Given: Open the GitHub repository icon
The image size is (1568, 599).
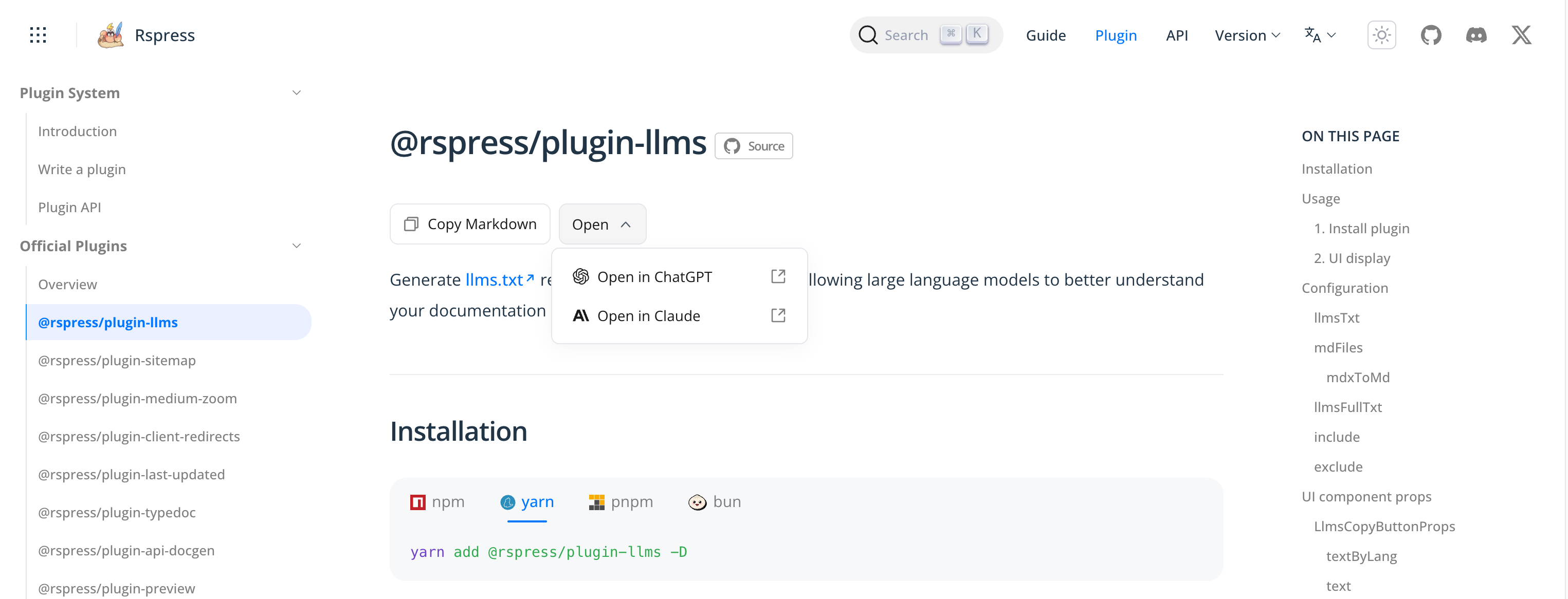Looking at the screenshot, I should [1430, 35].
